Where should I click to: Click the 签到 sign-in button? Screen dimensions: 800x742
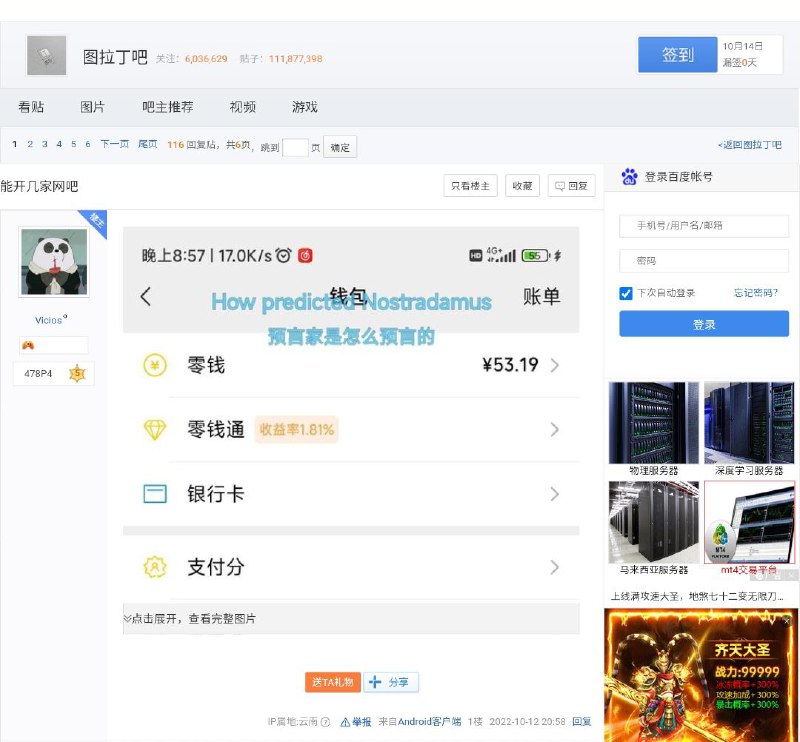coord(678,54)
